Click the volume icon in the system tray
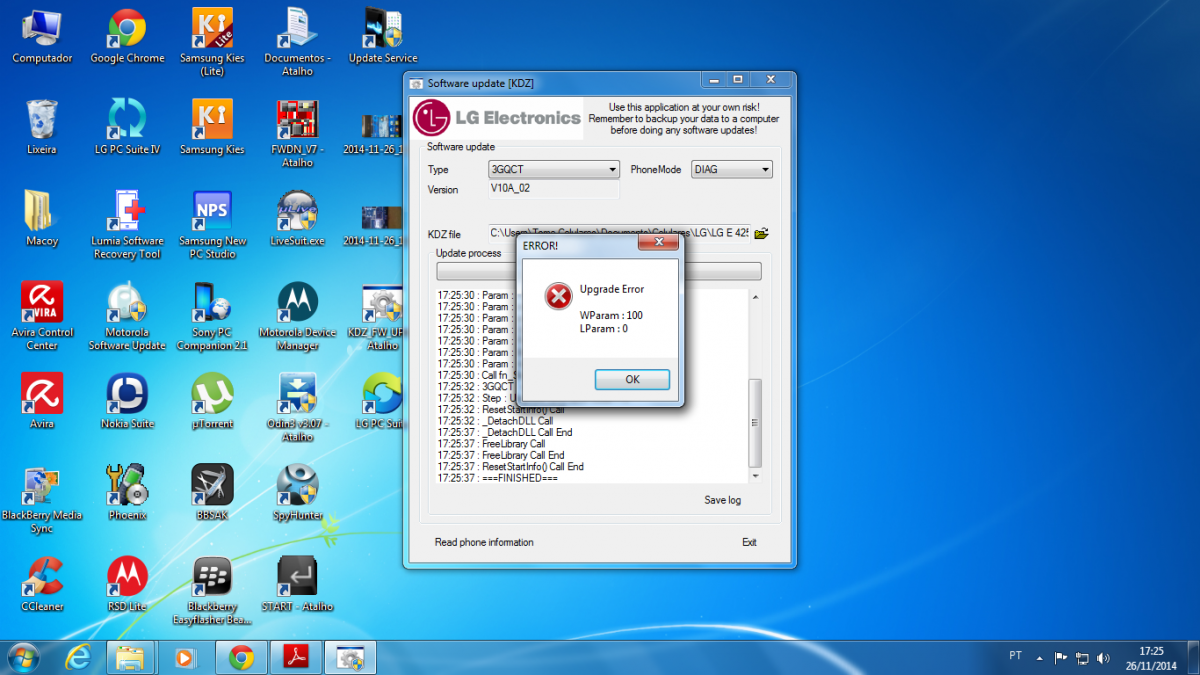Screen dimensions: 1200x675 coord(1103,658)
